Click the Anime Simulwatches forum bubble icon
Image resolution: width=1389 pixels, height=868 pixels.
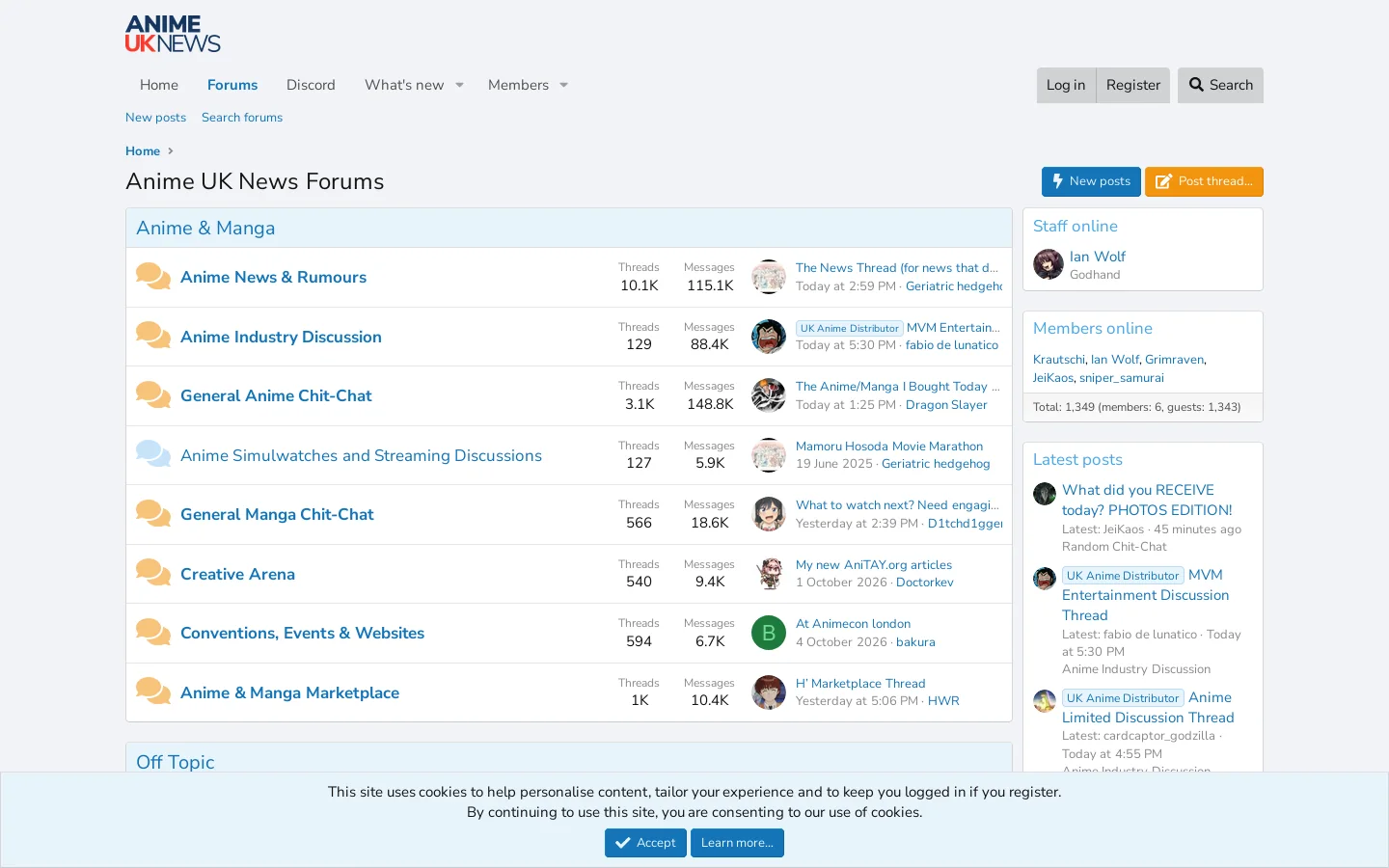pos(153,455)
